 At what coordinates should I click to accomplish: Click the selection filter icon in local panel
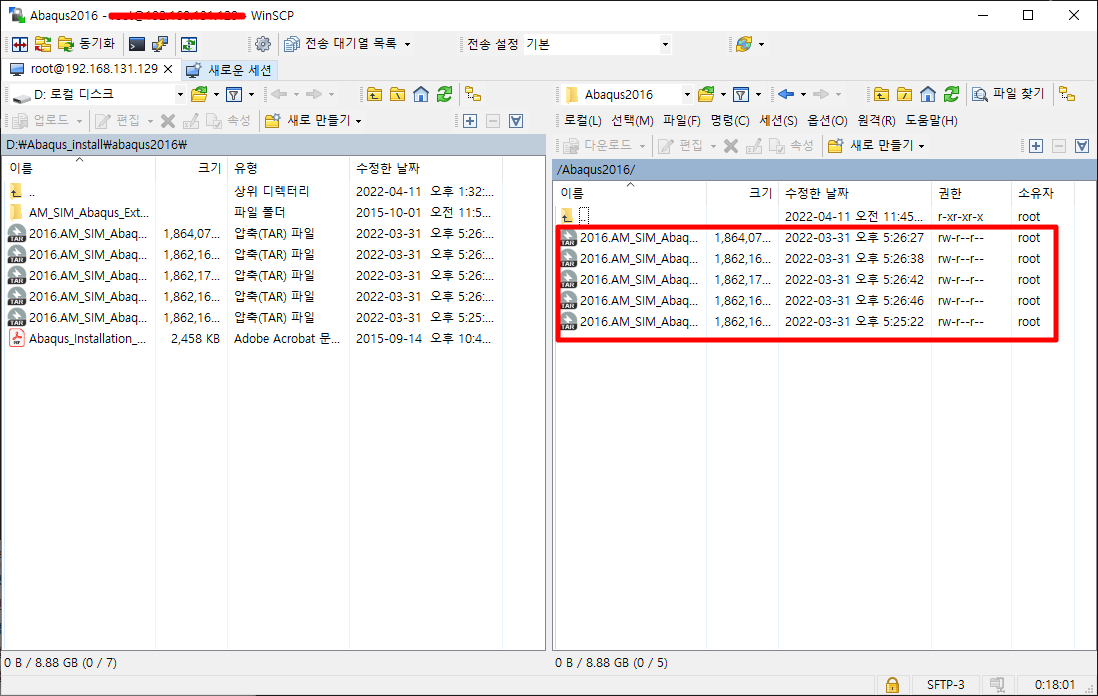pyautogui.click(x=516, y=121)
